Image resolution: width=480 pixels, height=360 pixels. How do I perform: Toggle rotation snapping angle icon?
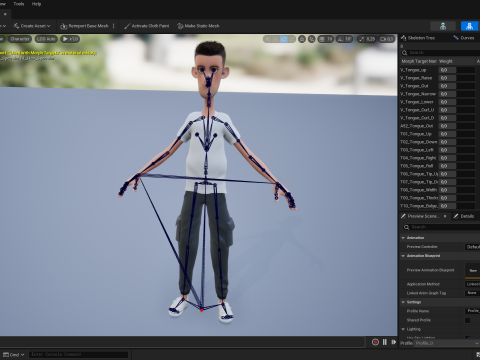pyautogui.click(x=340, y=39)
